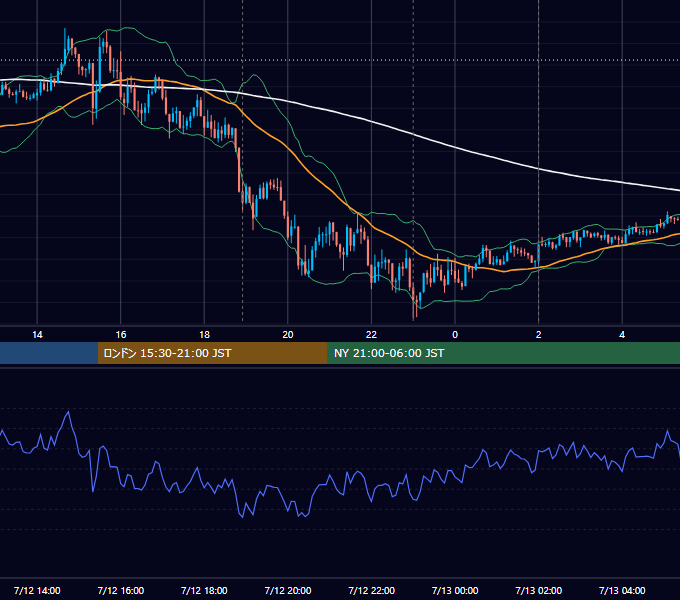Click hour label 22 on price chart axis

(x=371, y=335)
